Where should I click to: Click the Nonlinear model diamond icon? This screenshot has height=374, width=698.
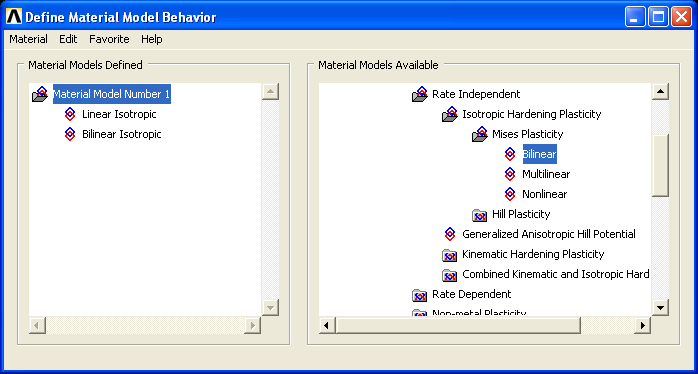click(x=510, y=194)
